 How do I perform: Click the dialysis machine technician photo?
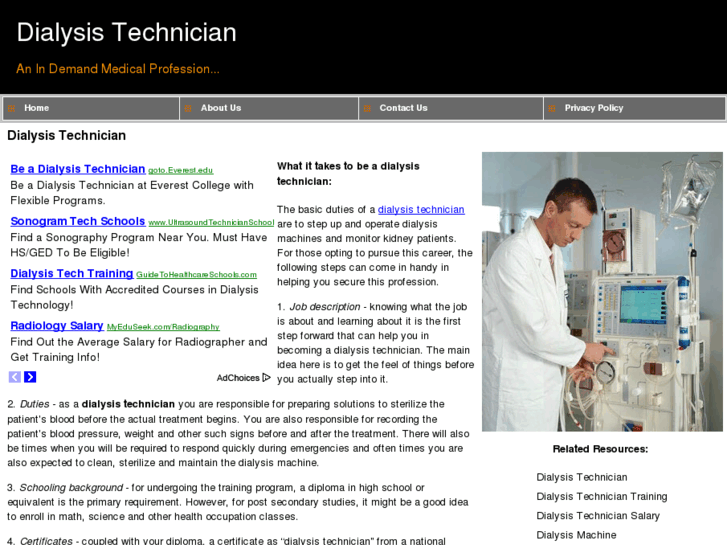pos(602,292)
